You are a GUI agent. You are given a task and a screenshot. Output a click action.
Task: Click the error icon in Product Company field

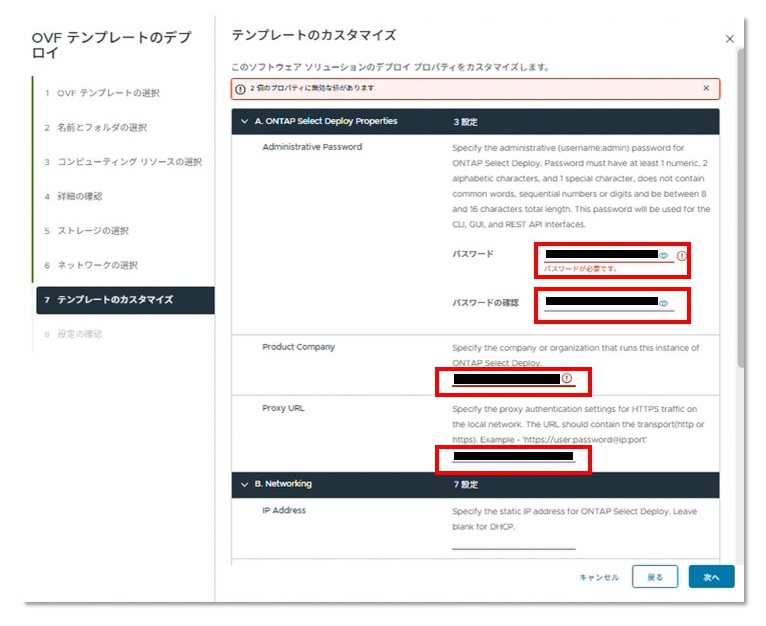(566, 379)
